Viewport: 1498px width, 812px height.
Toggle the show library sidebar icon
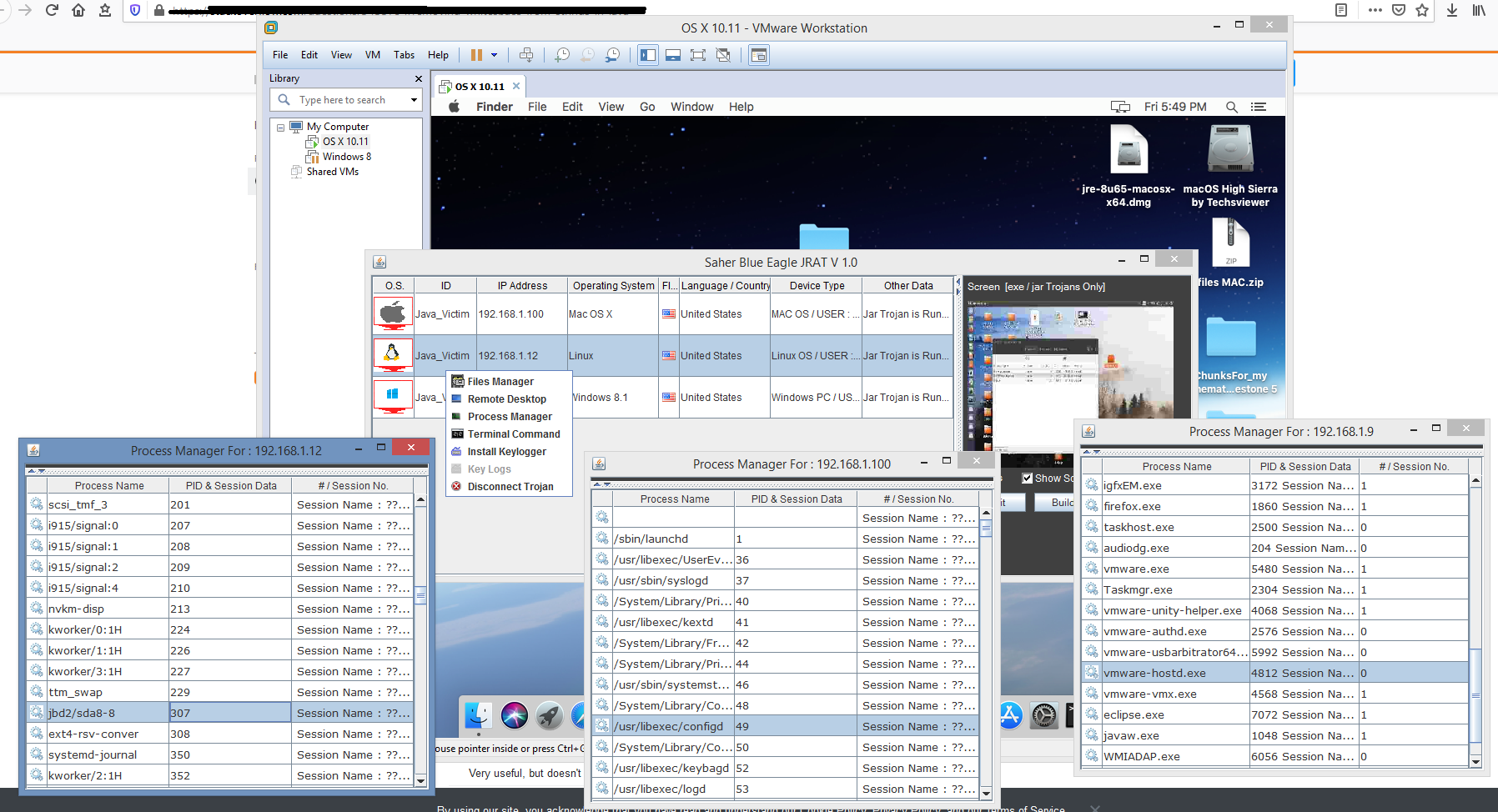click(648, 55)
